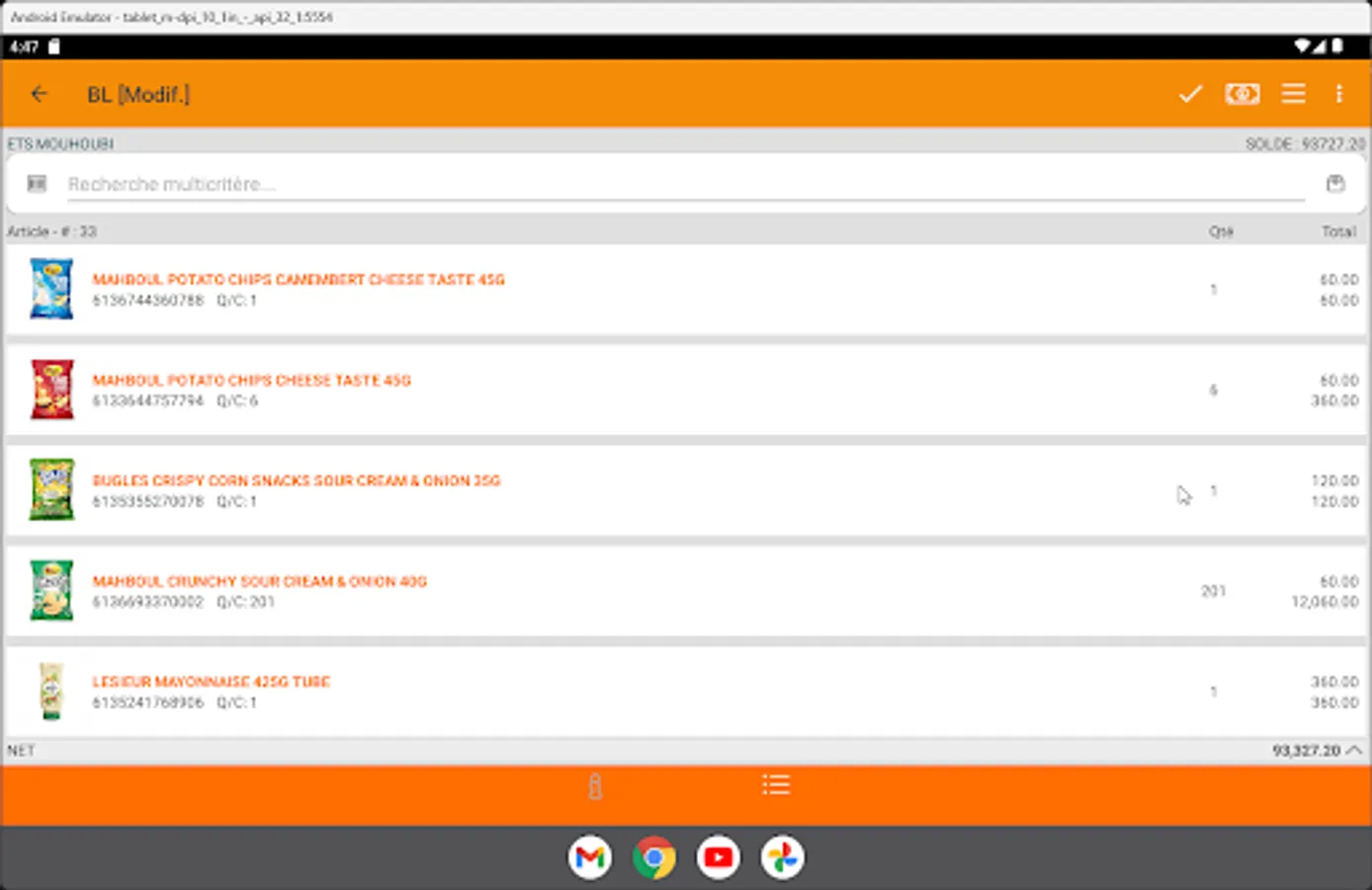Select MAHBOUL CRUNCHY SOUR CREAM & ONION 40G
The height and width of the screenshot is (890, 1372).
click(x=259, y=581)
